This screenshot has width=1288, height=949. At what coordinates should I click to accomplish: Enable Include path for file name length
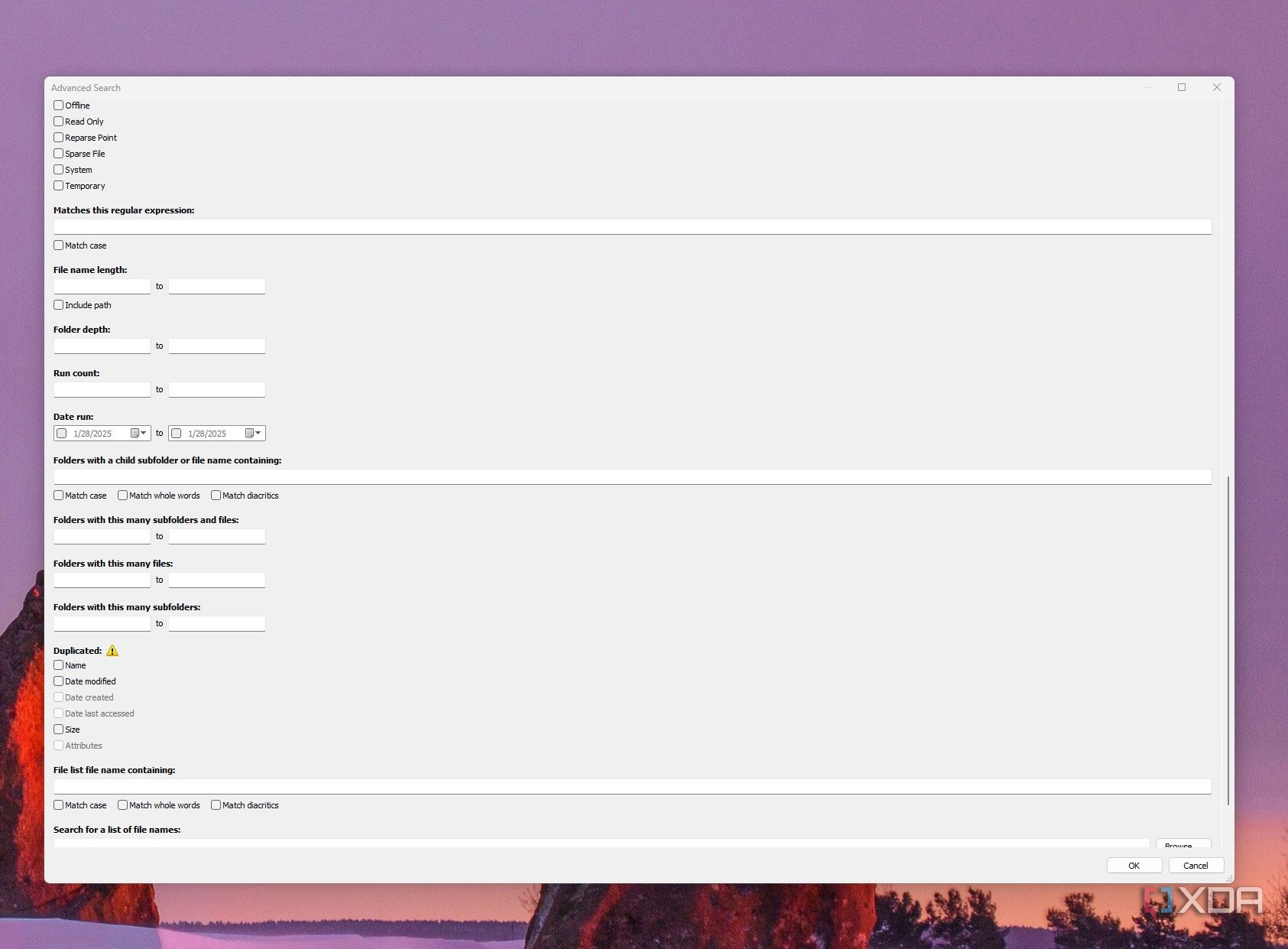tap(59, 305)
